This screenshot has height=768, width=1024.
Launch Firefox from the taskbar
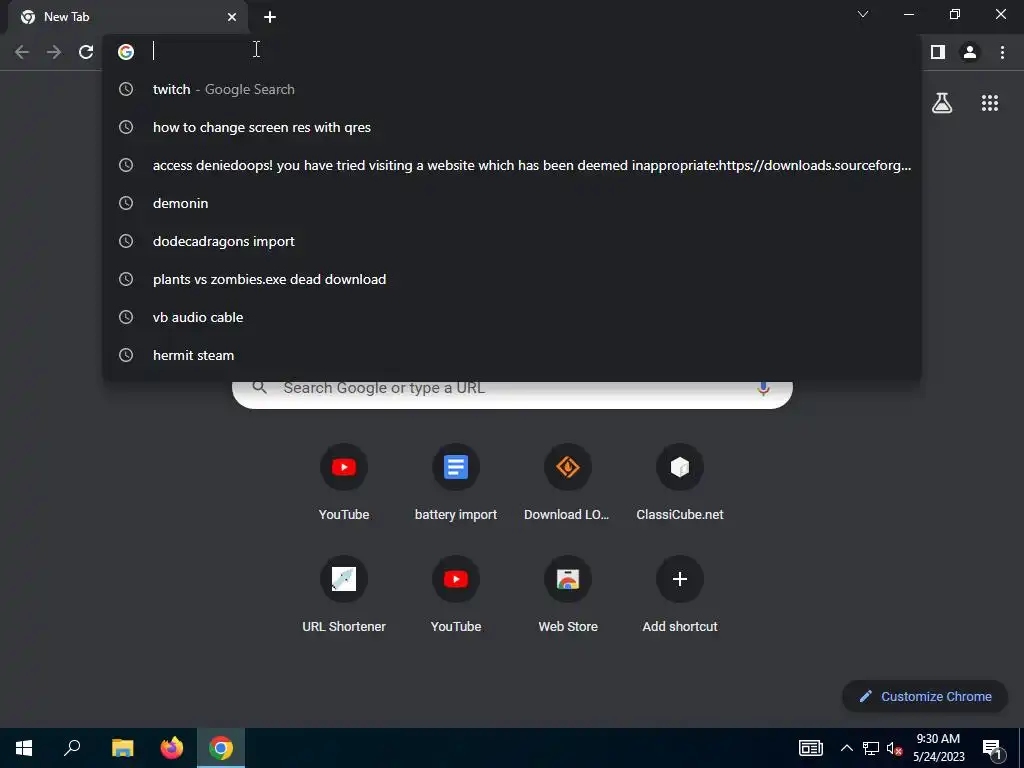point(172,748)
